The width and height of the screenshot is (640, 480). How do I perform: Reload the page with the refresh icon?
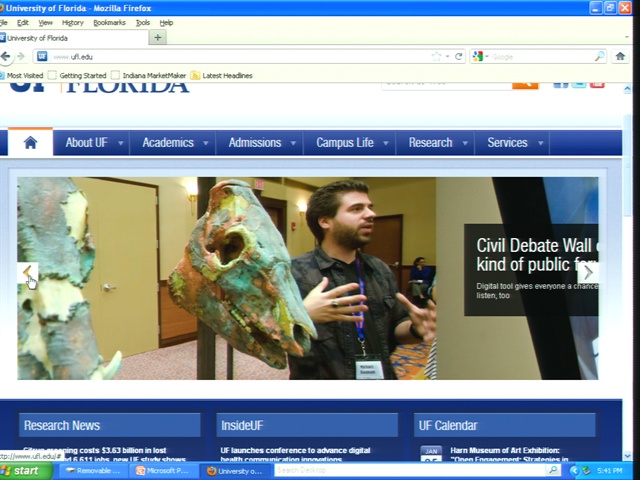[458, 56]
